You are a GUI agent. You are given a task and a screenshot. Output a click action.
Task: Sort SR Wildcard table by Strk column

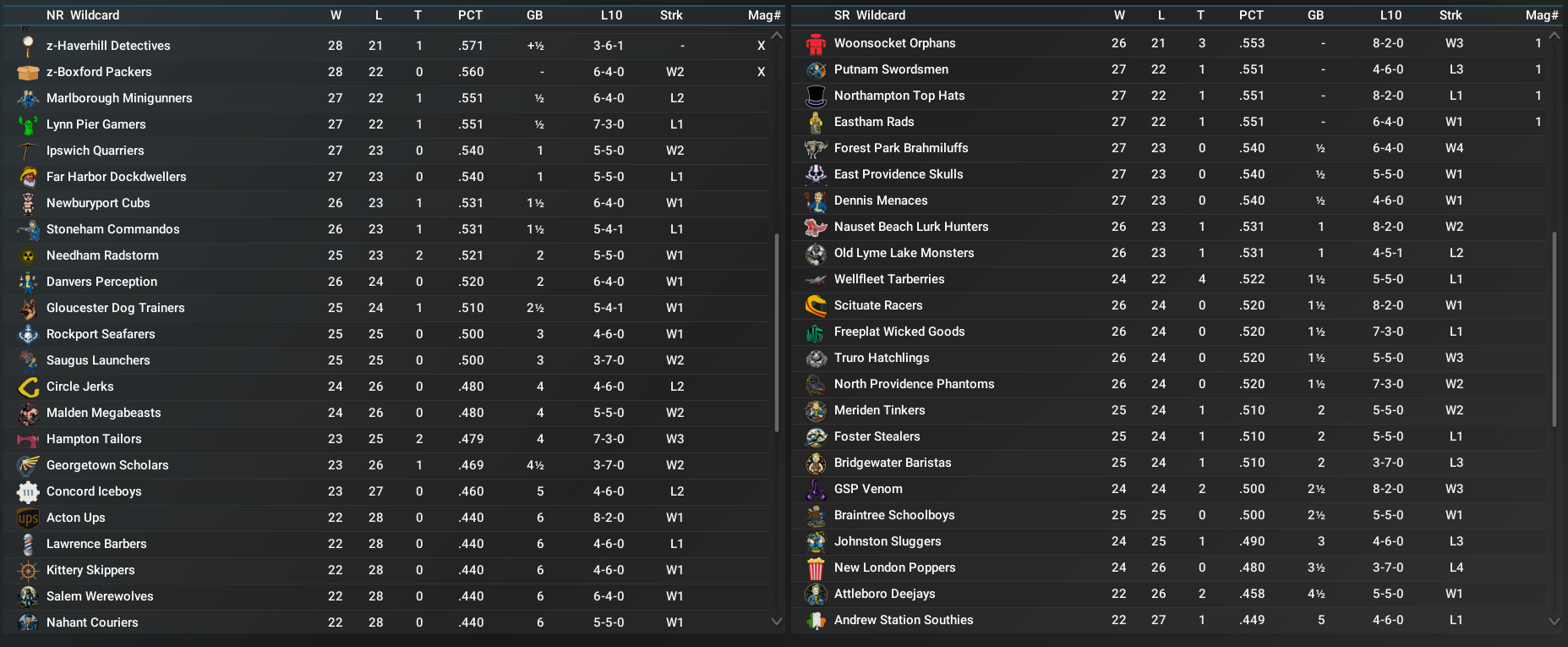[x=1451, y=15]
